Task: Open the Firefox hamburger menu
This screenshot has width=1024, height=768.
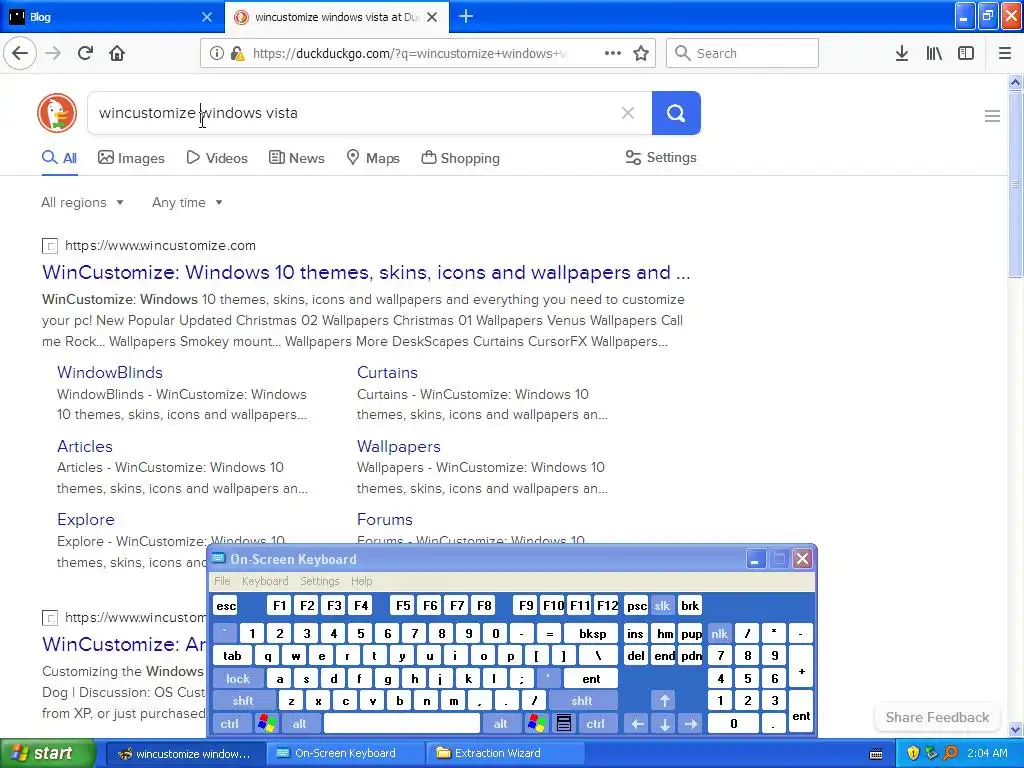Action: pyautogui.click(x=1004, y=53)
